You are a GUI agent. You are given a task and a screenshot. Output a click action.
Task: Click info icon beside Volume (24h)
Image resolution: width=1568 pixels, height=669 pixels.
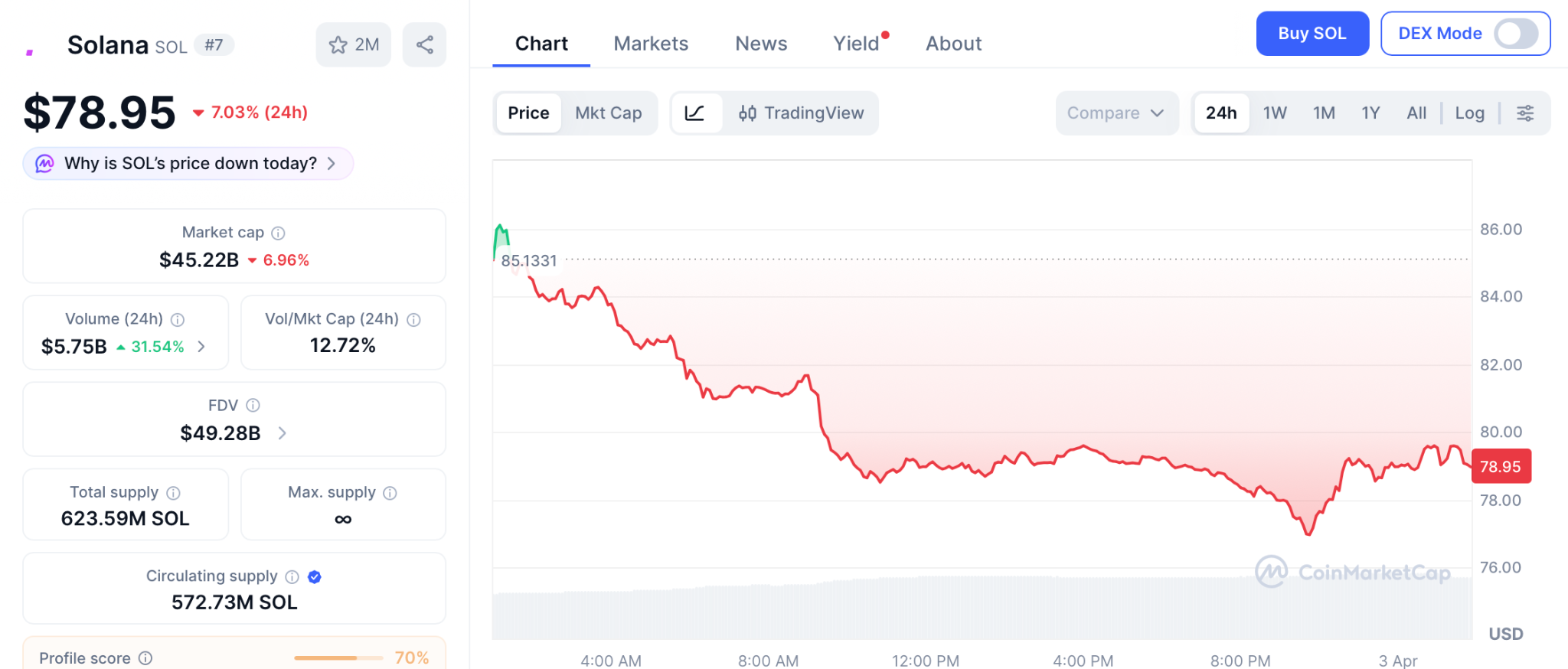coord(178,319)
